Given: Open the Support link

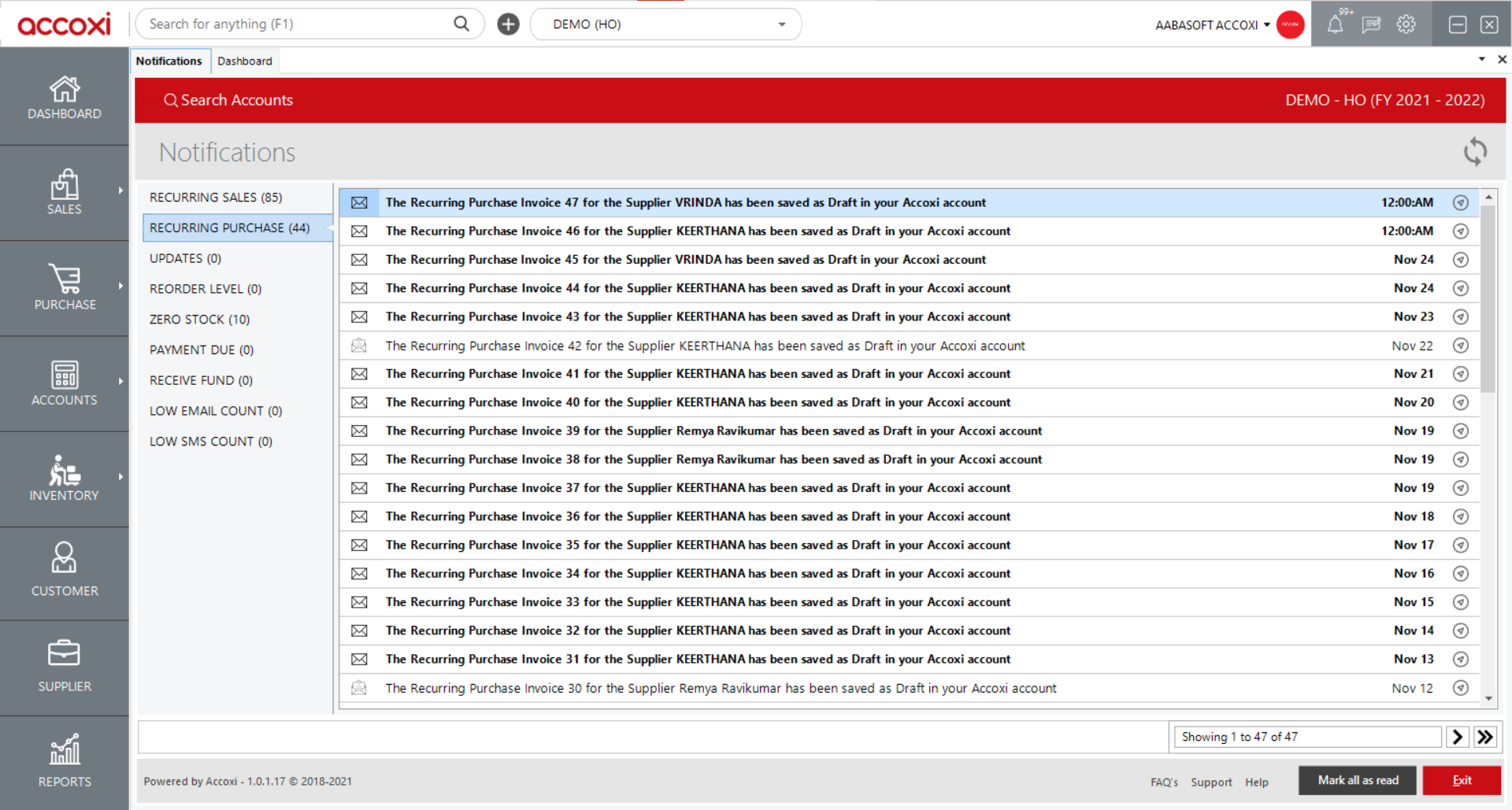Looking at the screenshot, I should pos(1211,782).
